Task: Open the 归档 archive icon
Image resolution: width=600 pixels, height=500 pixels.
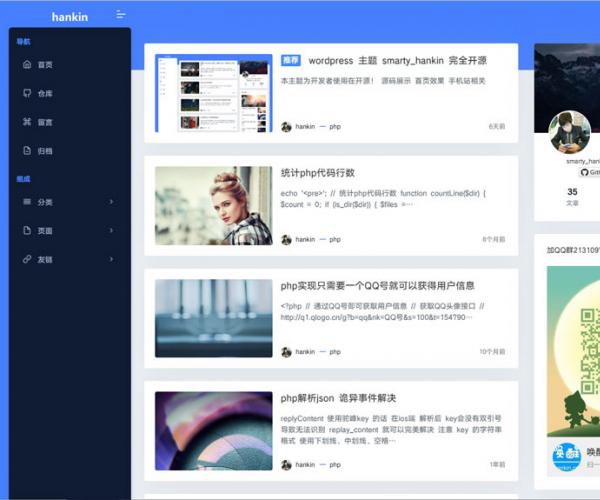Action: [27, 150]
